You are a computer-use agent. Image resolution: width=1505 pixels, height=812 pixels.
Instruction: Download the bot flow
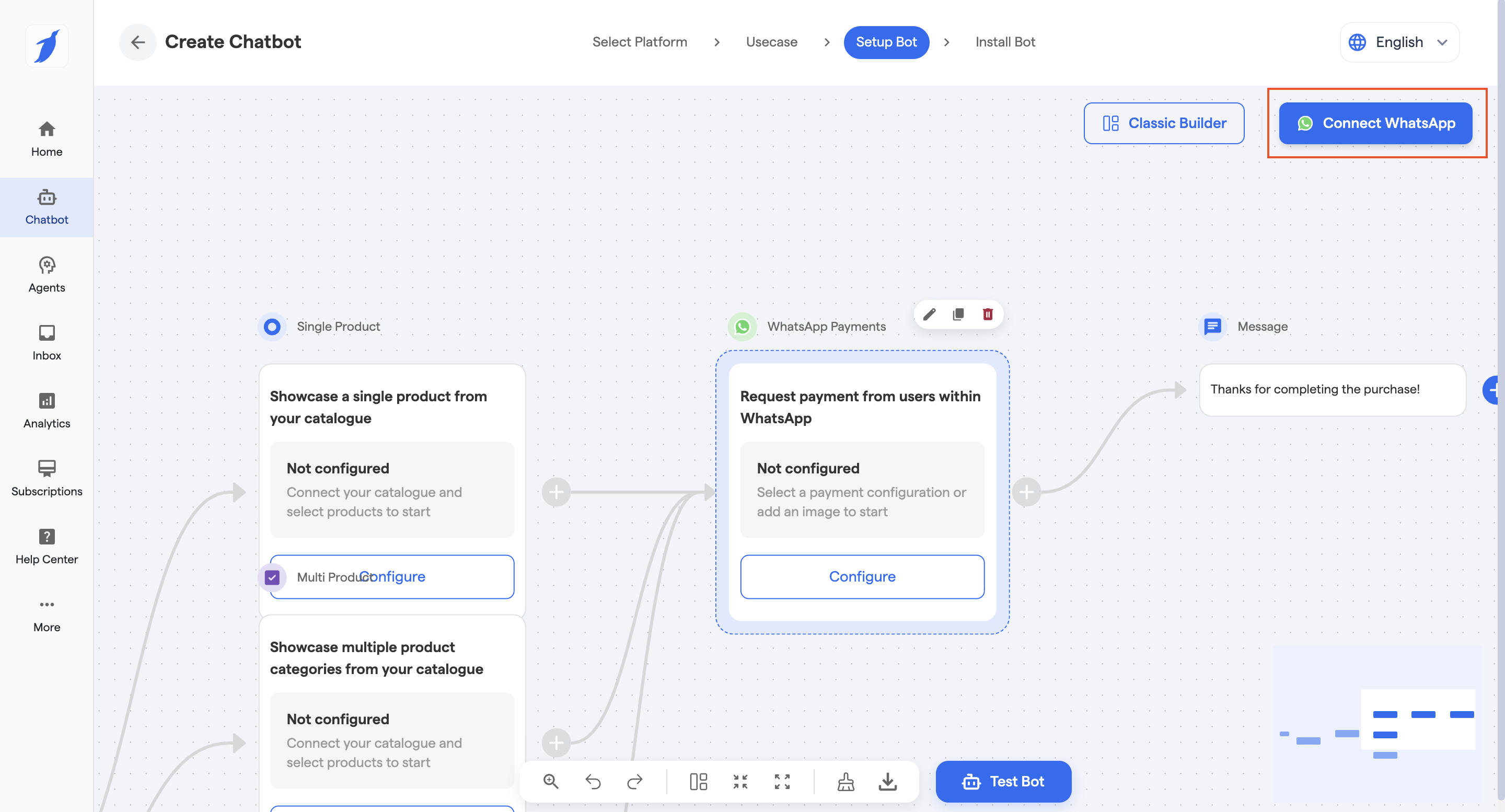pos(887,781)
